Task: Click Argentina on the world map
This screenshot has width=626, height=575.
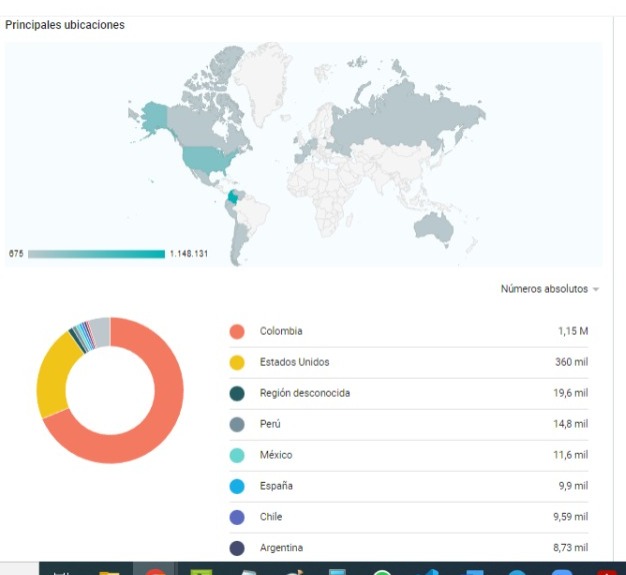Action: pyautogui.click(x=239, y=242)
